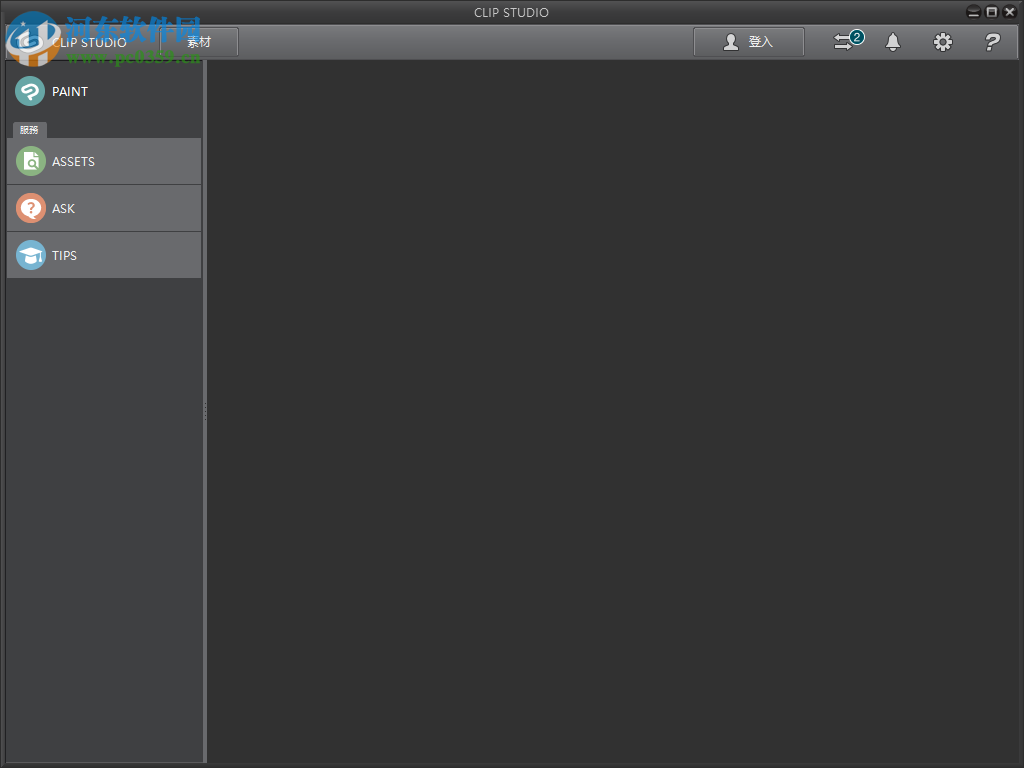Minimize the CLIP STUDIO window
This screenshot has height=768, width=1024.
[x=973, y=11]
